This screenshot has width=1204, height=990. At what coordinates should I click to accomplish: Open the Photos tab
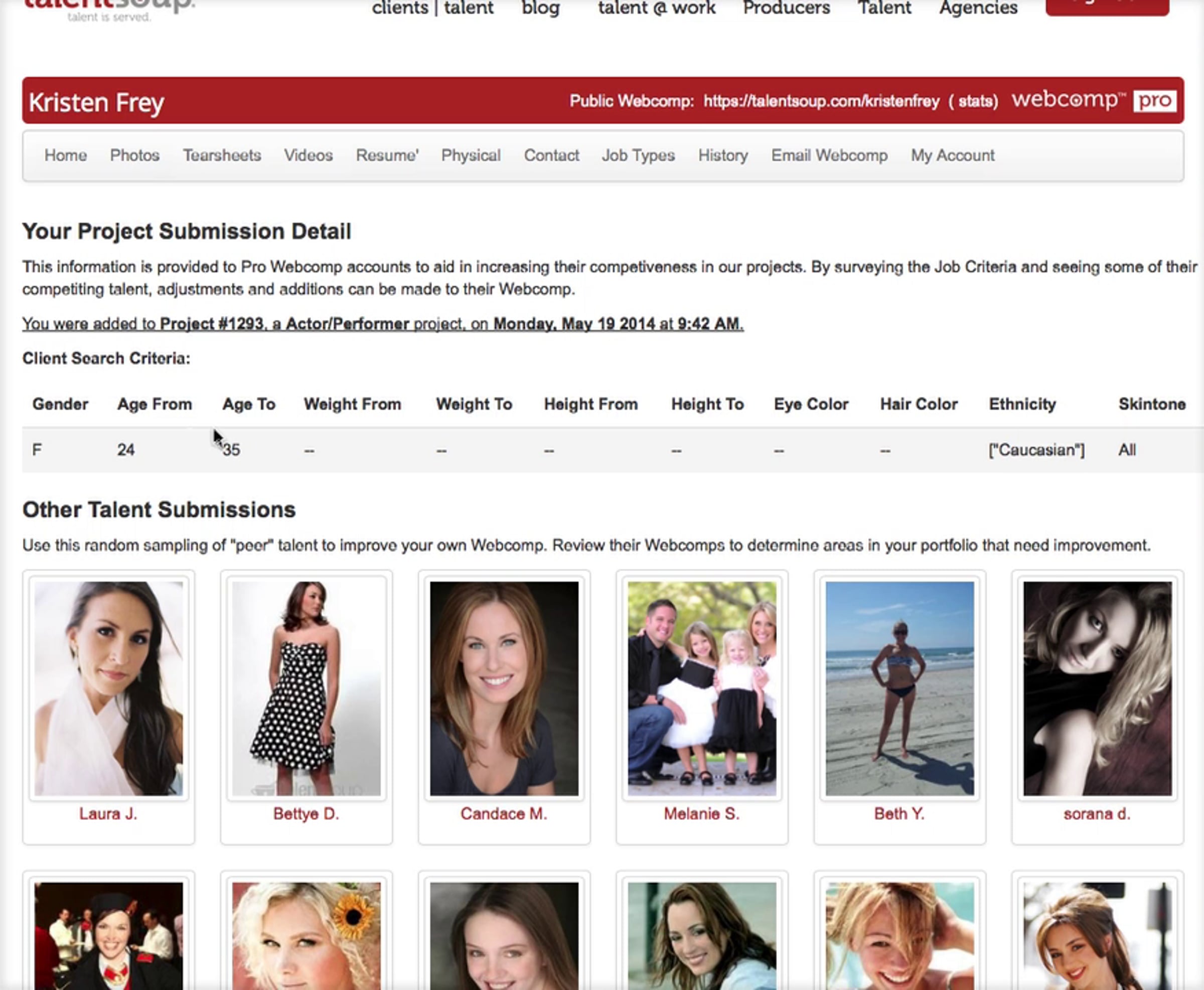click(134, 155)
